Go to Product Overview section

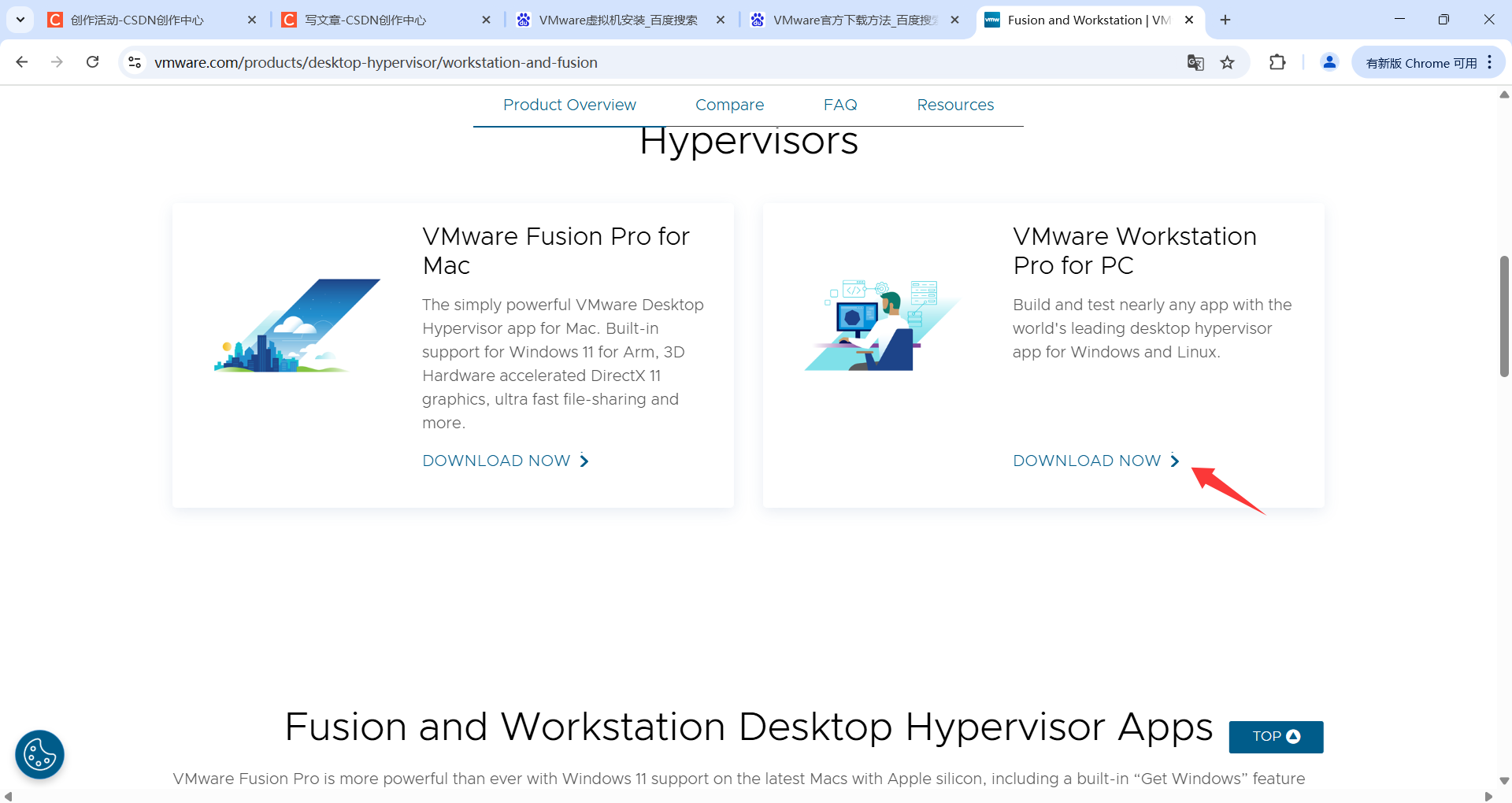pos(569,105)
